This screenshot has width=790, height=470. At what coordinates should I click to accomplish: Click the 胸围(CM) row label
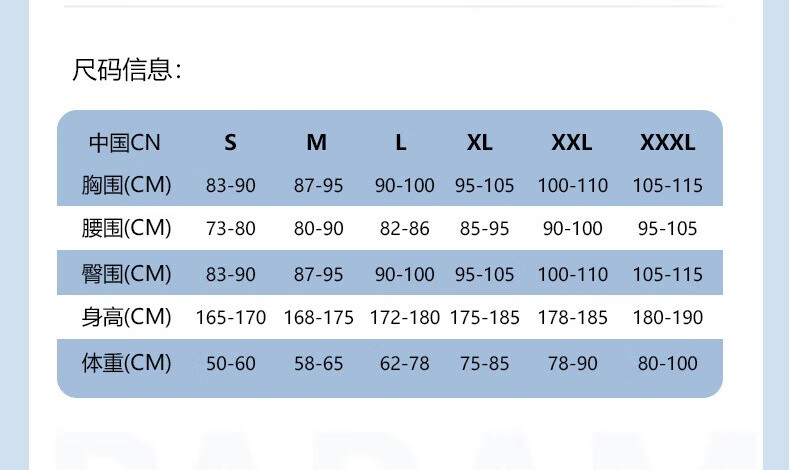pyautogui.click(x=126, y=185)
